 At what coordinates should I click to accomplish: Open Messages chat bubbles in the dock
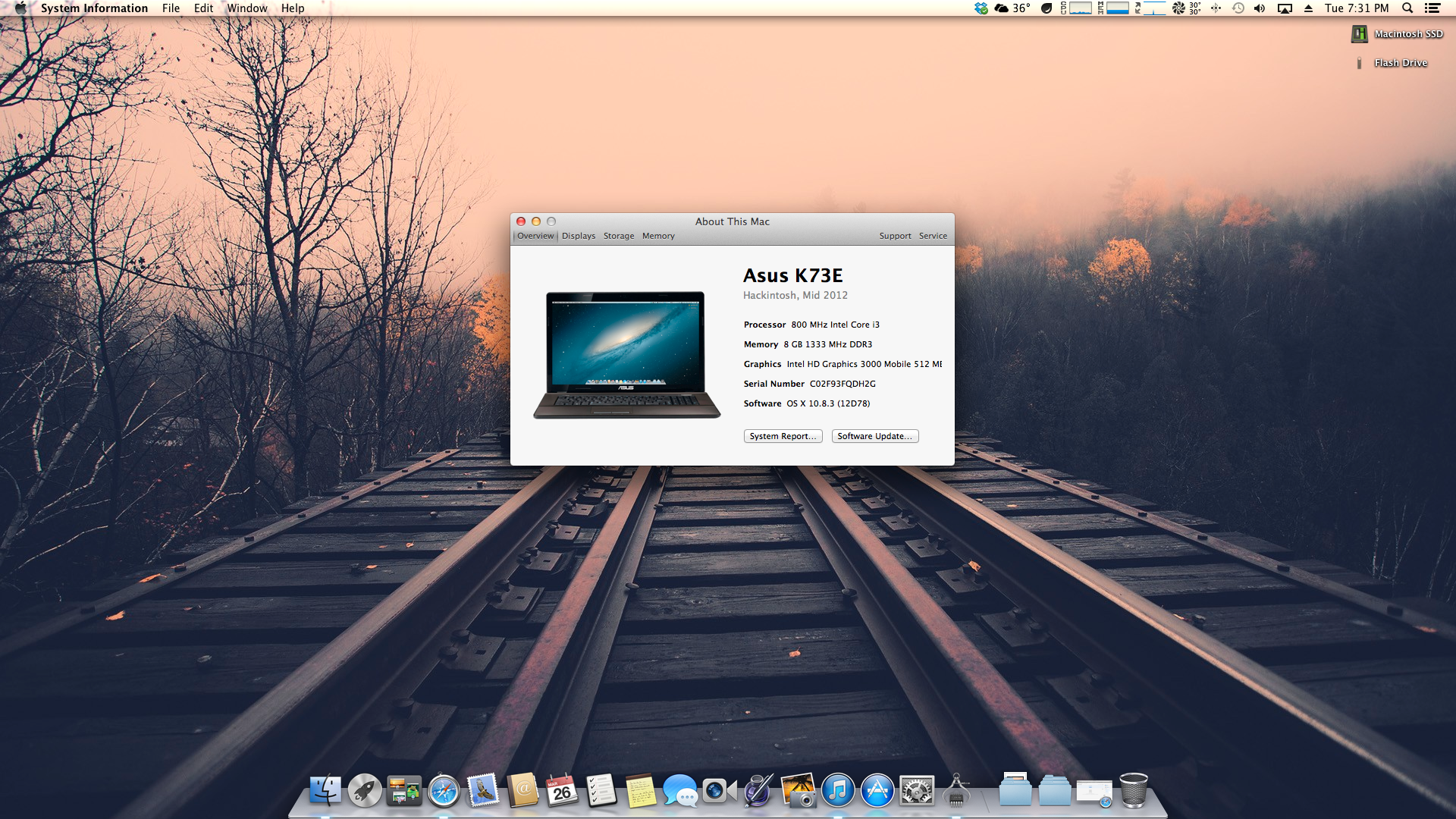(x=680, y=791)
